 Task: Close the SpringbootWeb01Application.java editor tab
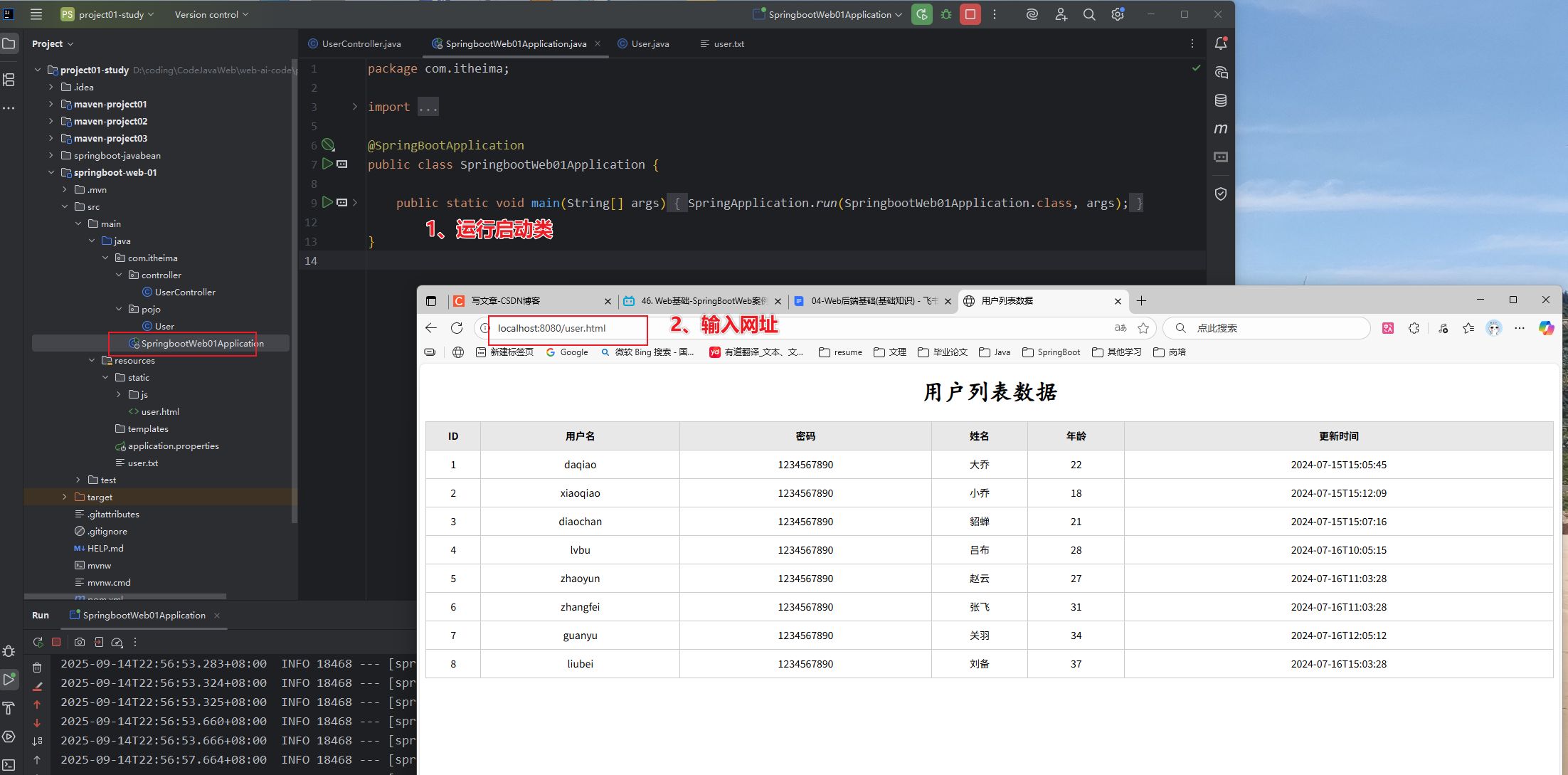click(598, 43)
